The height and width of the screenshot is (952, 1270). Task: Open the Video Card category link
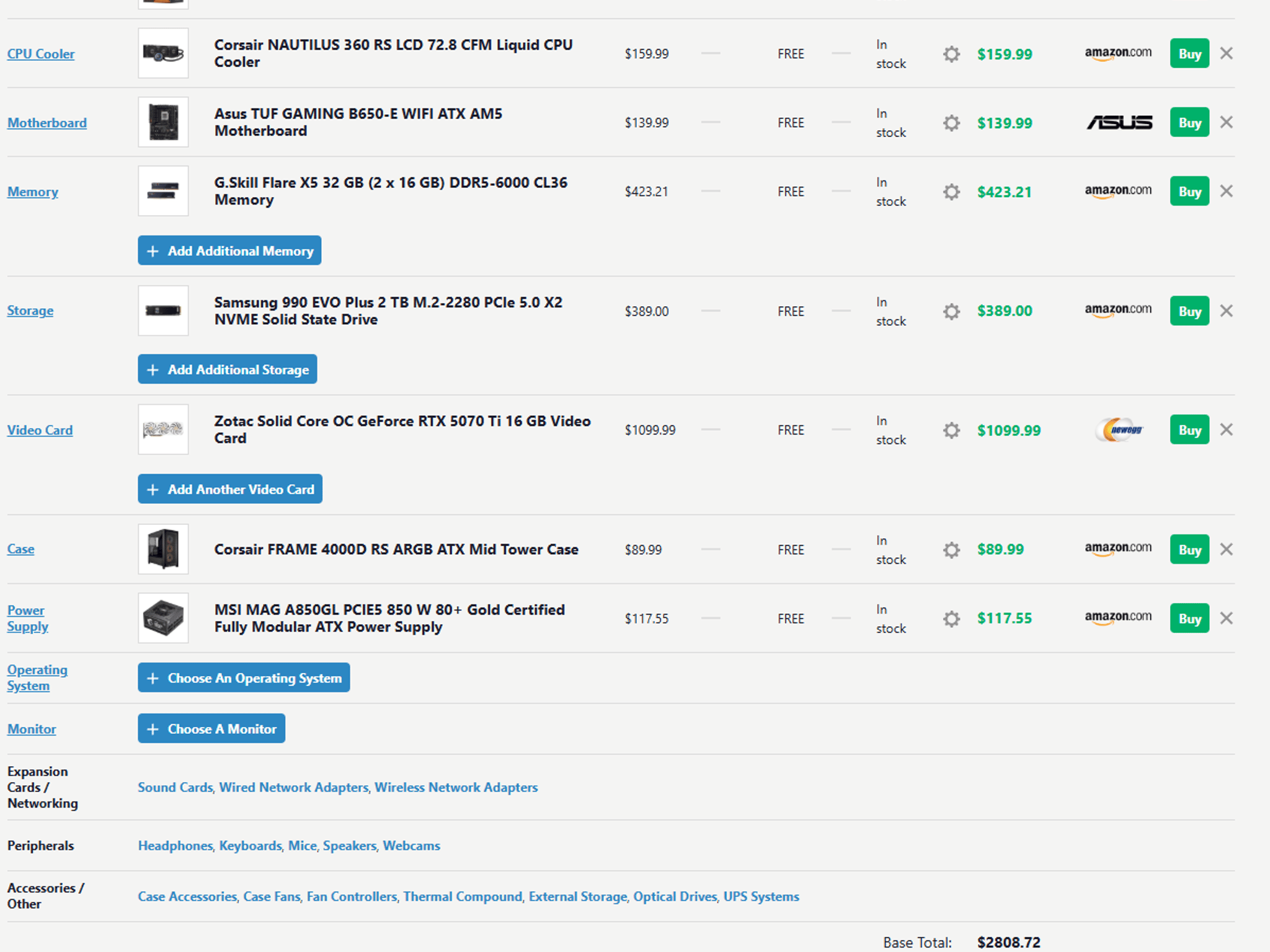coord(40,430)
